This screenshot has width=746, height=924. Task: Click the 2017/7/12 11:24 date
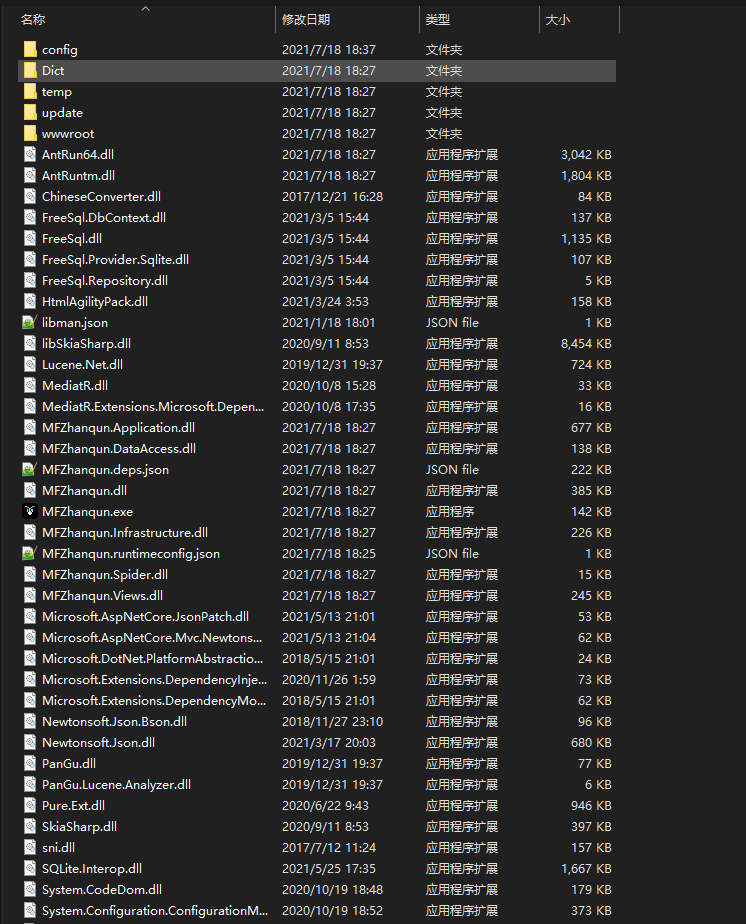coord(329,847)
